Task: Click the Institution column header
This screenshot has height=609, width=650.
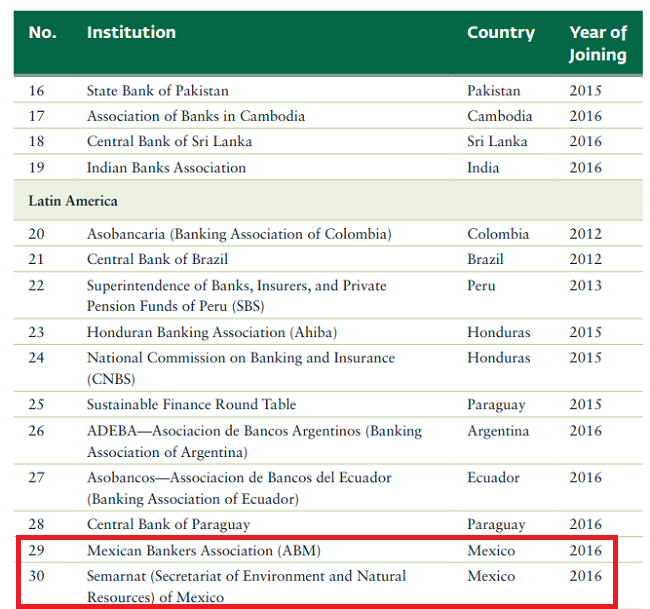Action: (131, 33)
